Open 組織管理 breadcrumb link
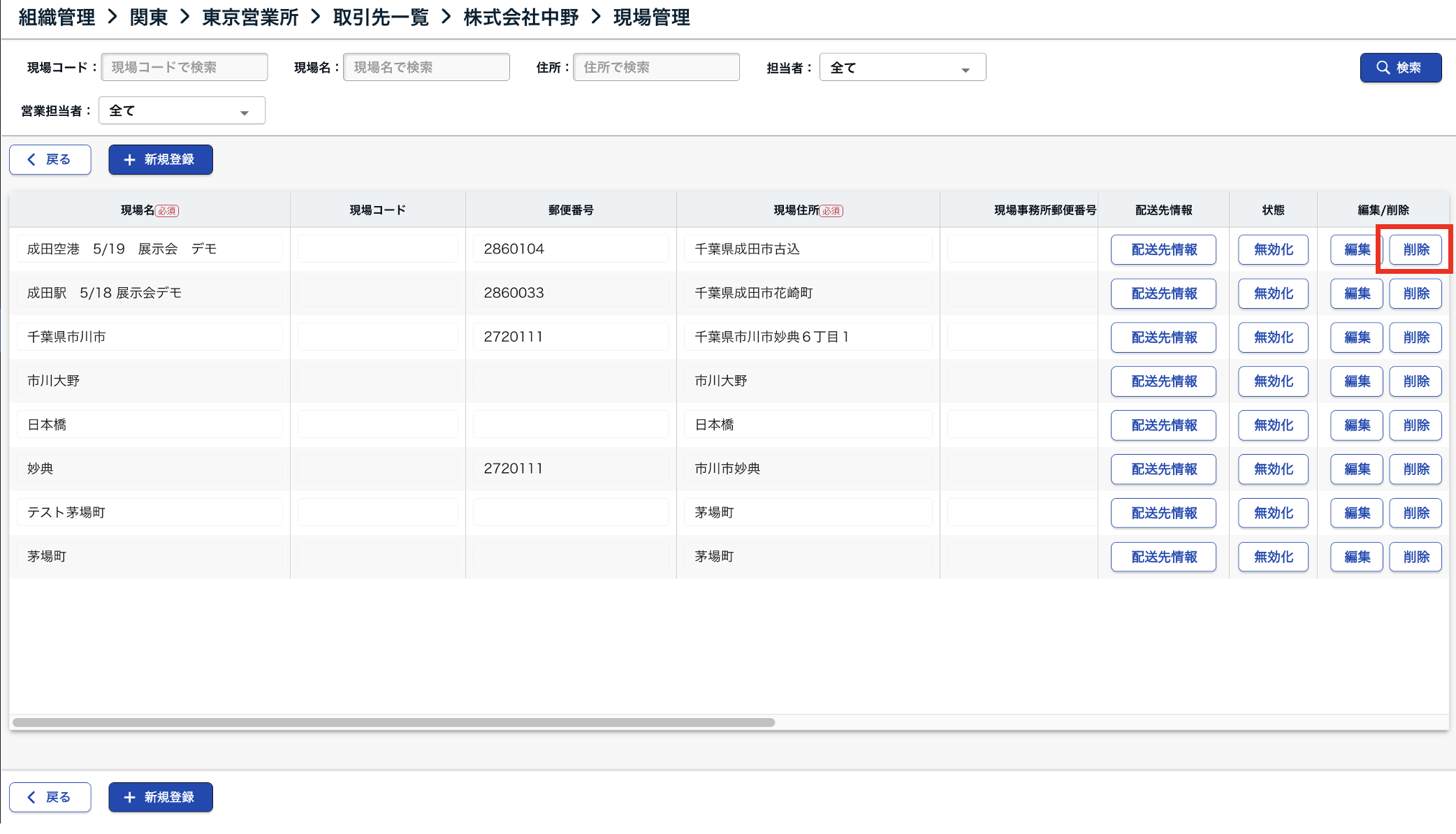Image resolution: width=1456 pixels, height=834 pixels. click(x=57, y=17)
